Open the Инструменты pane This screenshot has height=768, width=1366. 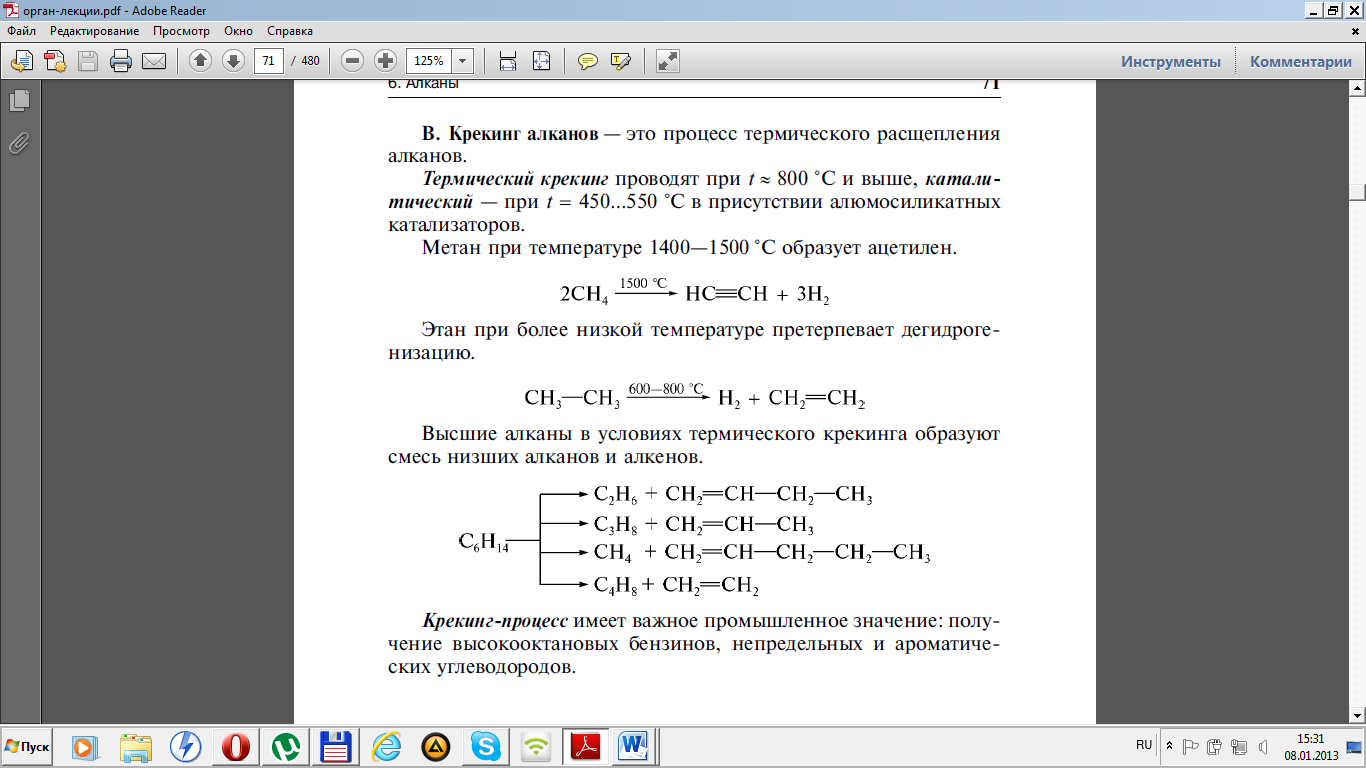point(1171,61)
